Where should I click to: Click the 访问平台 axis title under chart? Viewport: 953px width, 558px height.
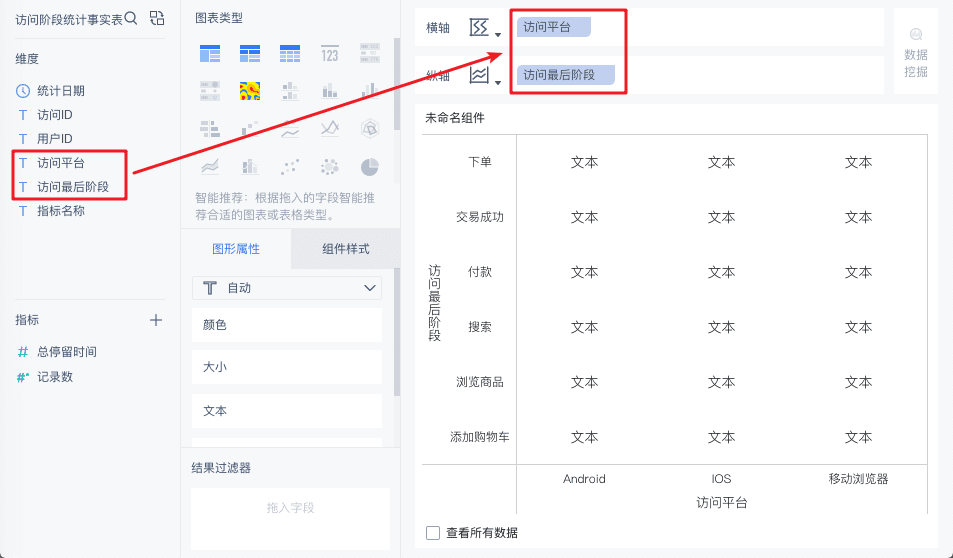pos(721,503)
